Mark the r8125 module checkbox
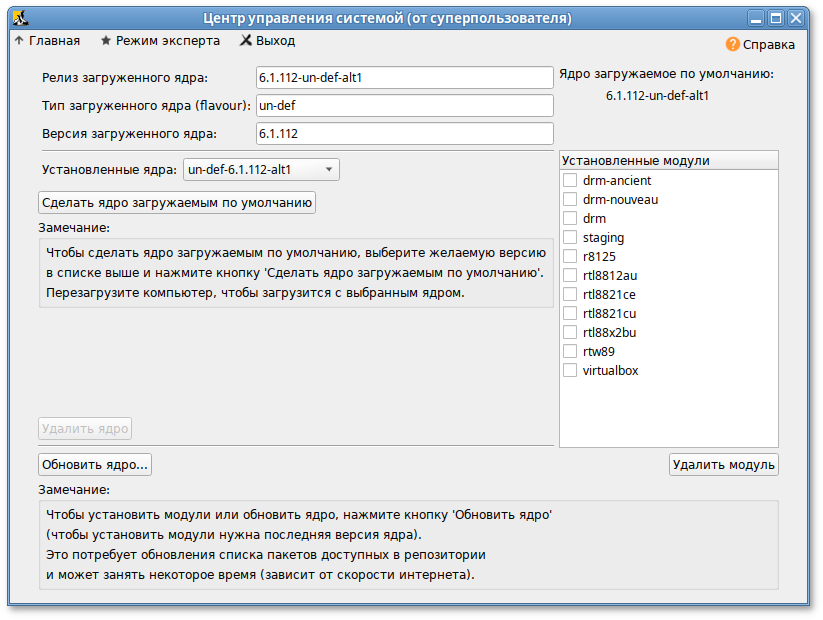Screen dimensions: 823x620 [x=570, y=257]
